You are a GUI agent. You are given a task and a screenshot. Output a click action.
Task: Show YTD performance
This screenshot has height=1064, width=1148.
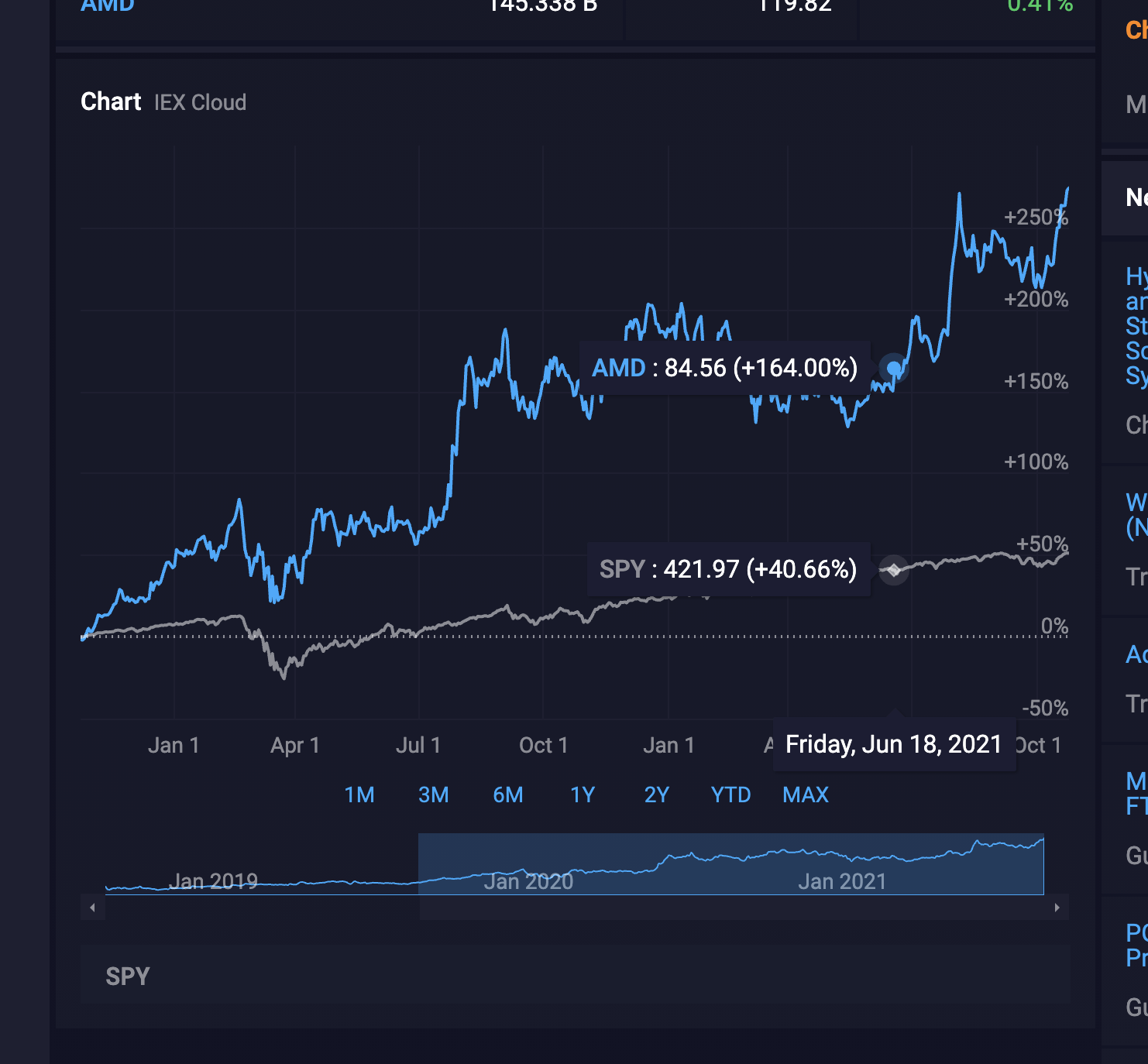point(730,795)
